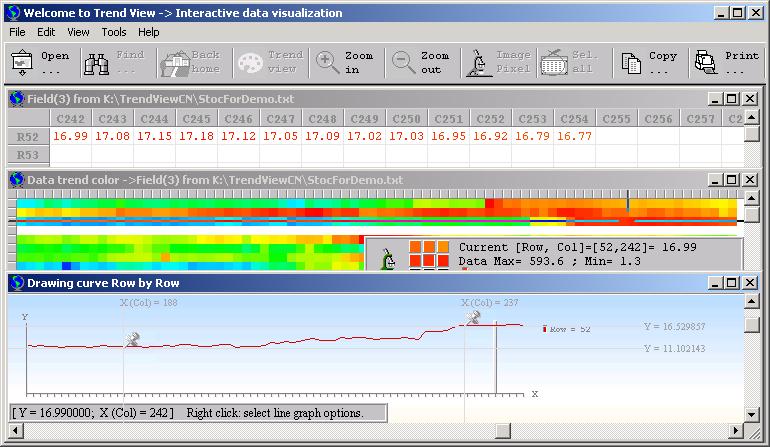Click cell value 16.77 in R52
The height and width of the screenshot is (447, 770).
click(x=574, y=136)
